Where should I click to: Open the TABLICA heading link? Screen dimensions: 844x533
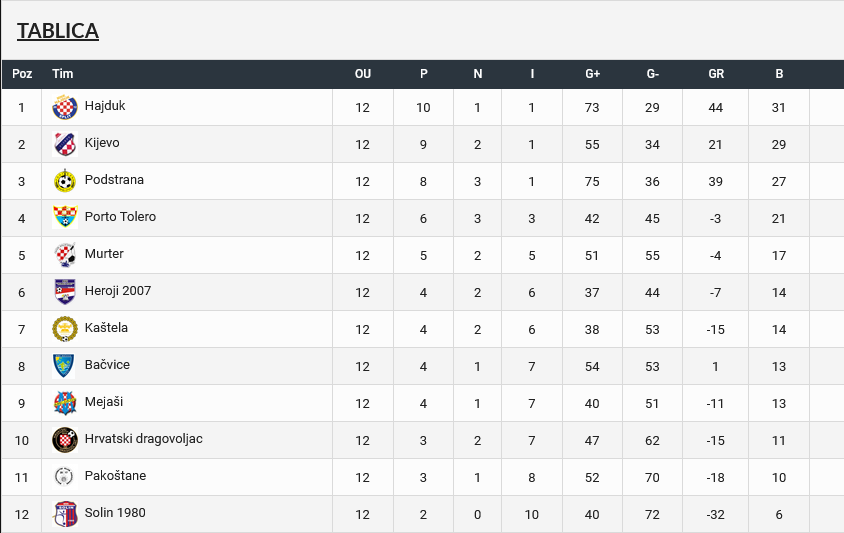[x=58, y=31]
